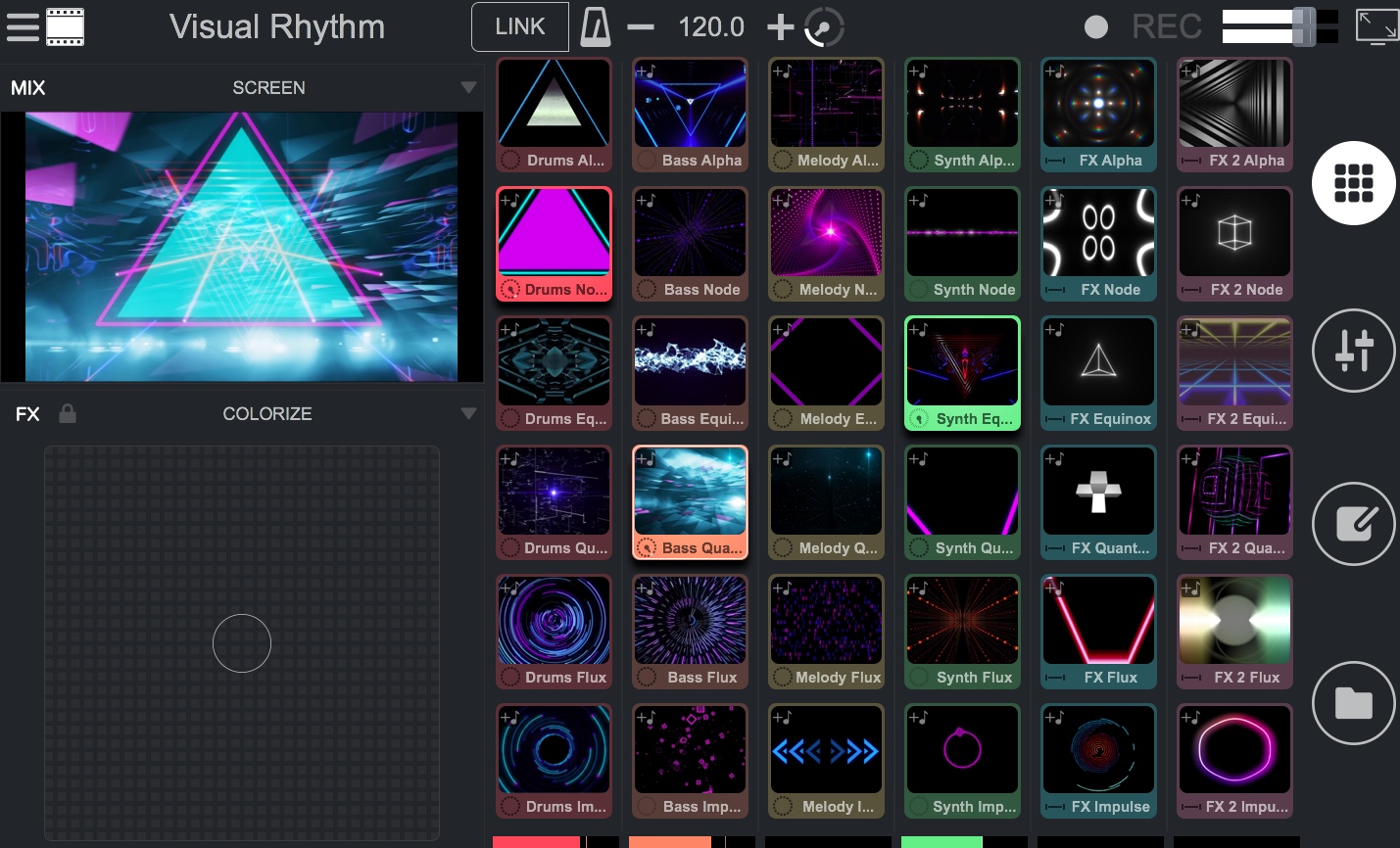
Task: Launch the Synth Node clip
Action: pos(963,244)
